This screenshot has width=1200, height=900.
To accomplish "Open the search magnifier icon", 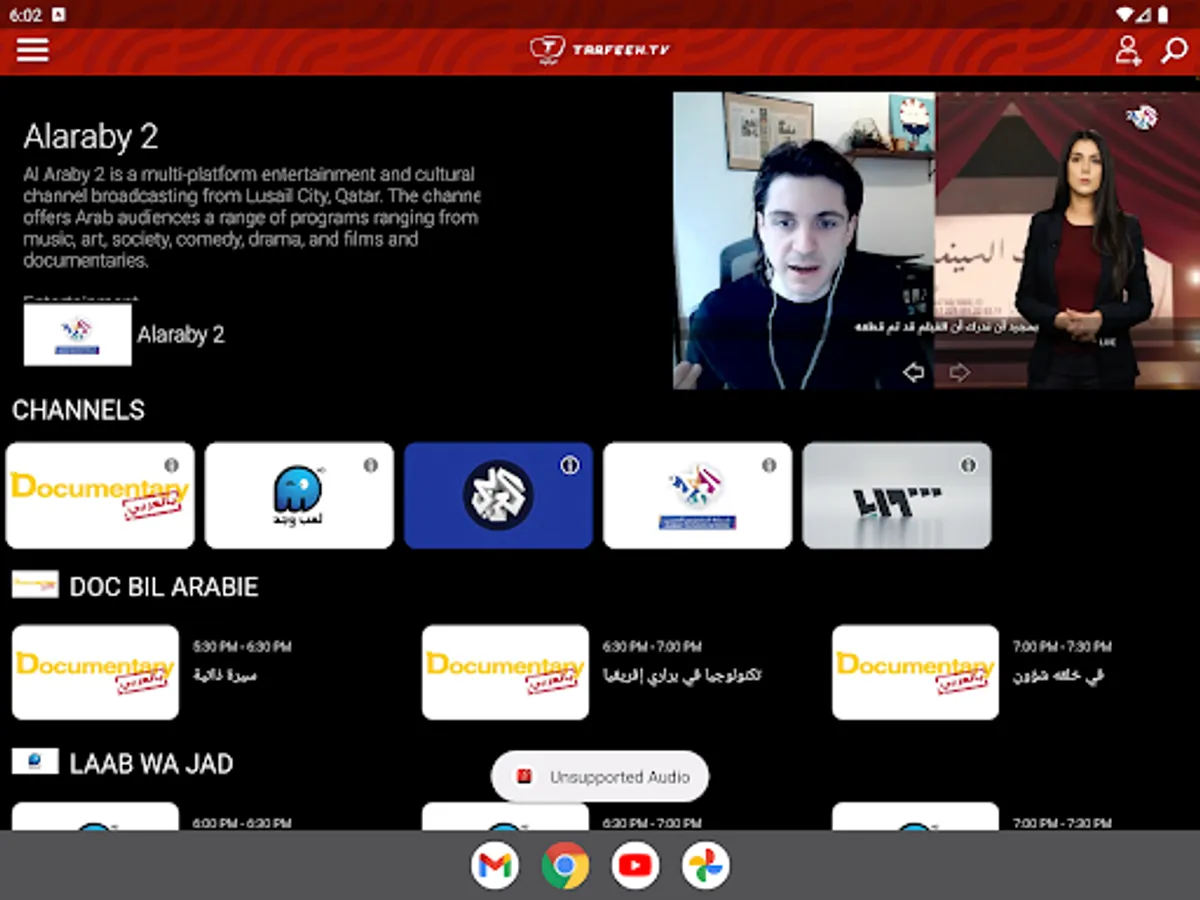I will 1174,50.
